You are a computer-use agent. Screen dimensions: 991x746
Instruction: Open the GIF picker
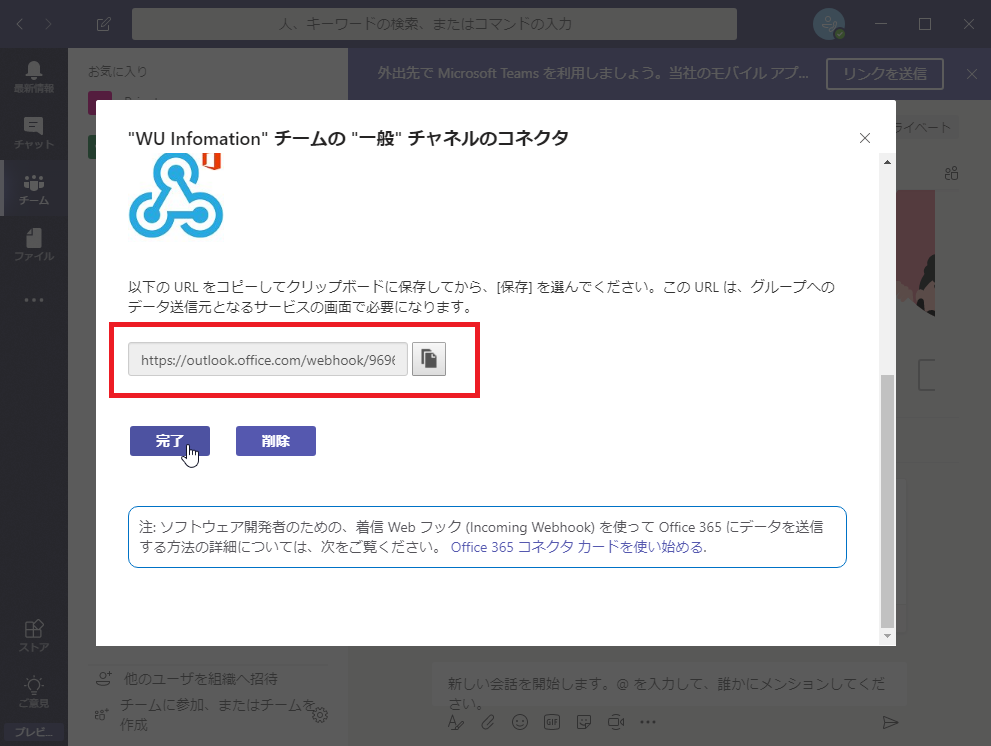552,722
